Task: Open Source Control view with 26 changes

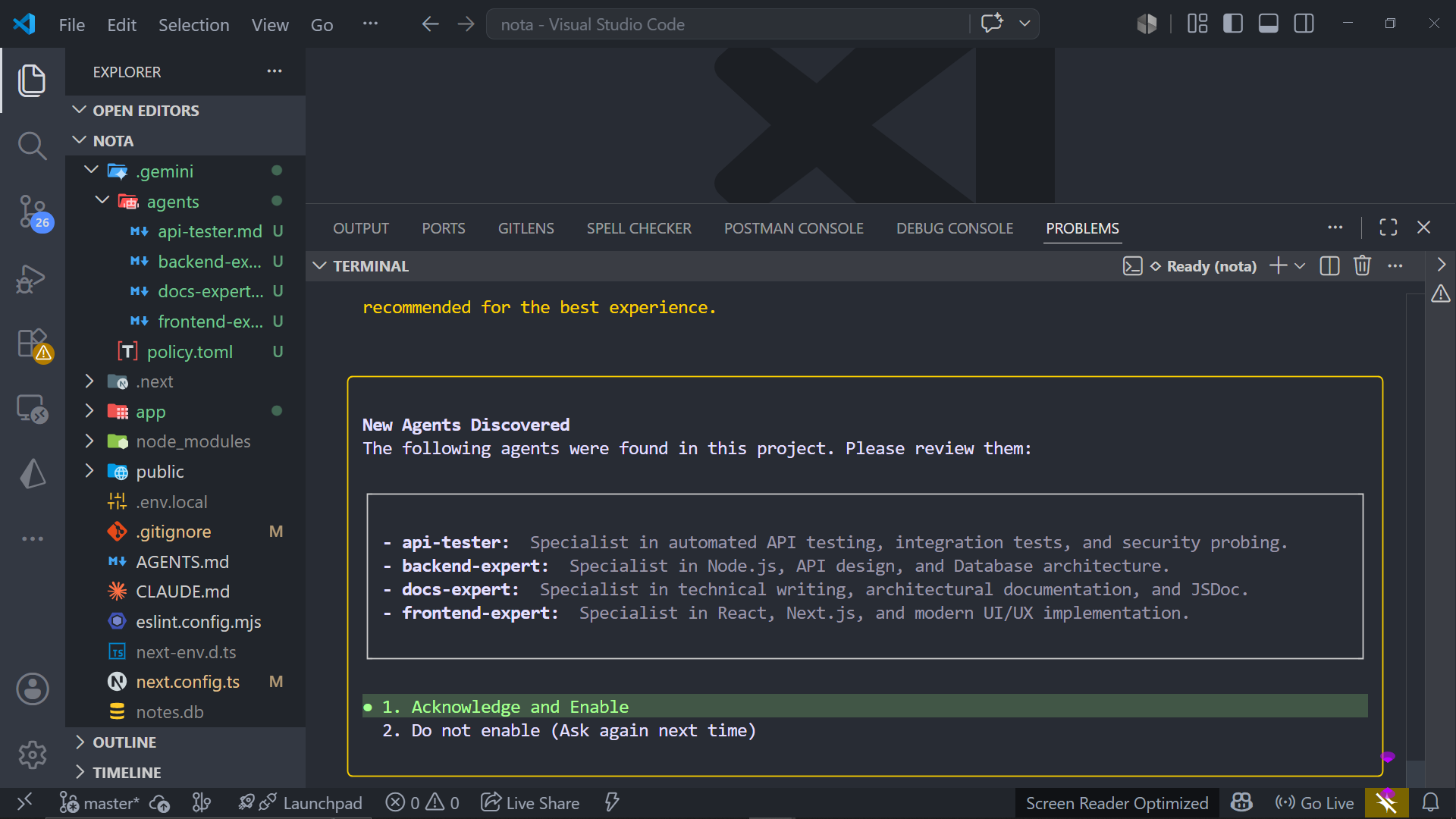Action: pyautogui.click(x=32, y=212)
